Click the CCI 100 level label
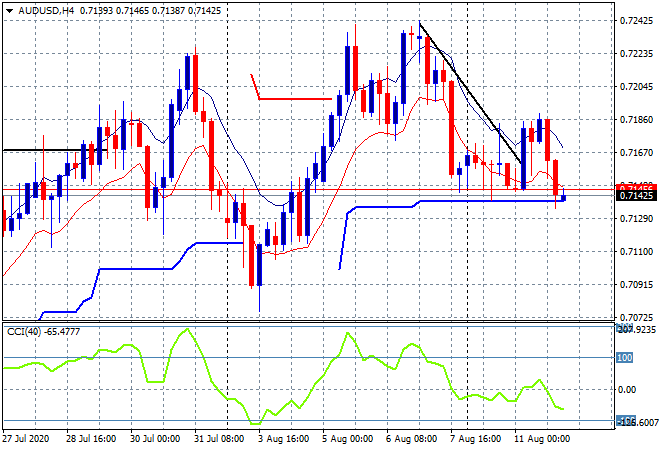The width and height of the screenshot is (660, 450). (625, 358)
